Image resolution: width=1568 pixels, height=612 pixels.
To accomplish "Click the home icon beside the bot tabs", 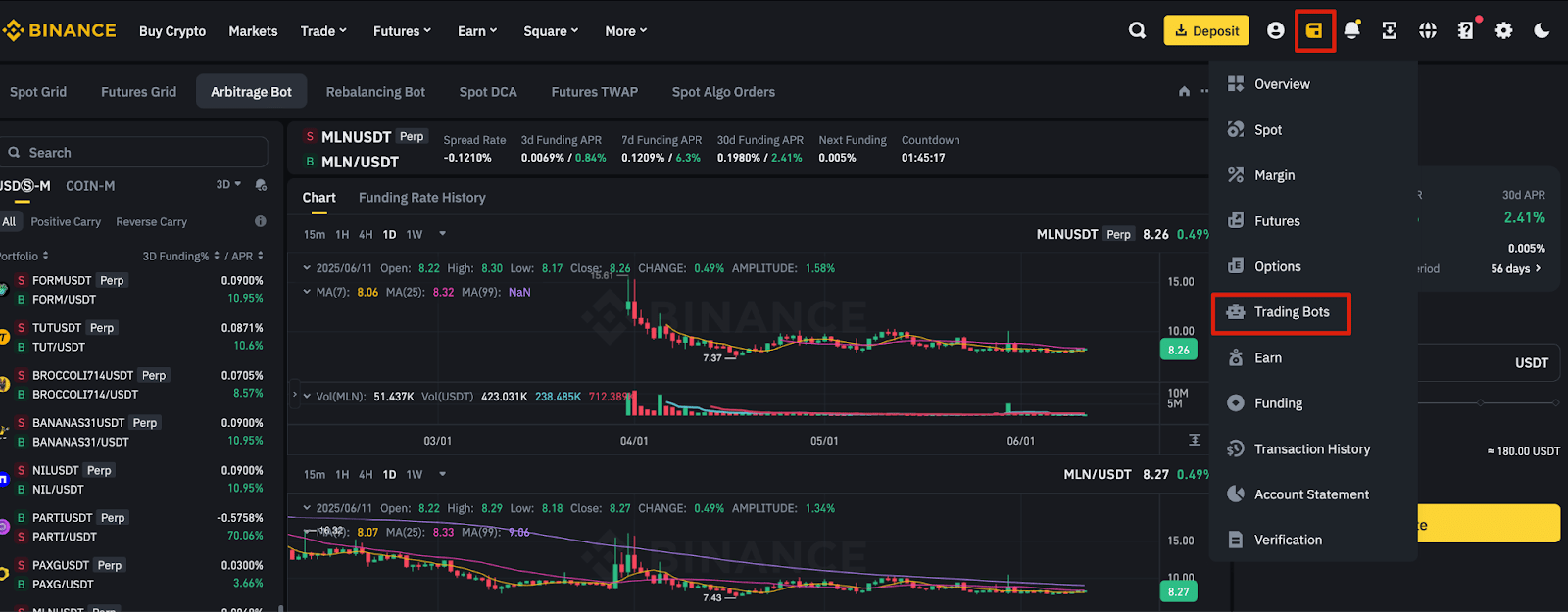I will pos(1184,91).
